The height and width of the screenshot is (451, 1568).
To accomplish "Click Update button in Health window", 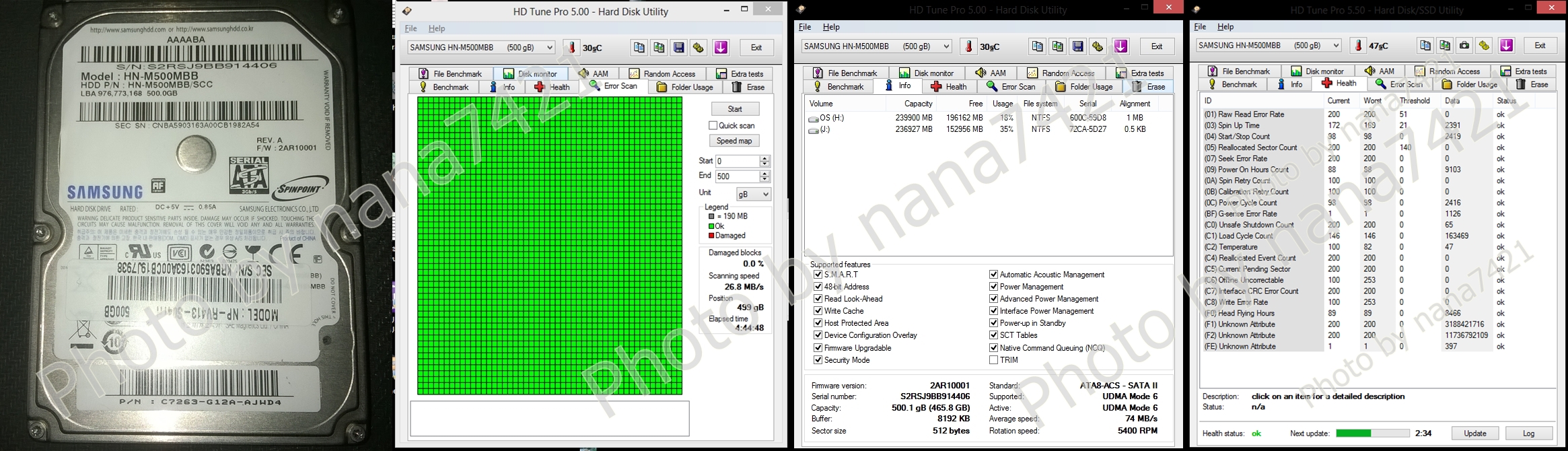I will coord(1475,433).
